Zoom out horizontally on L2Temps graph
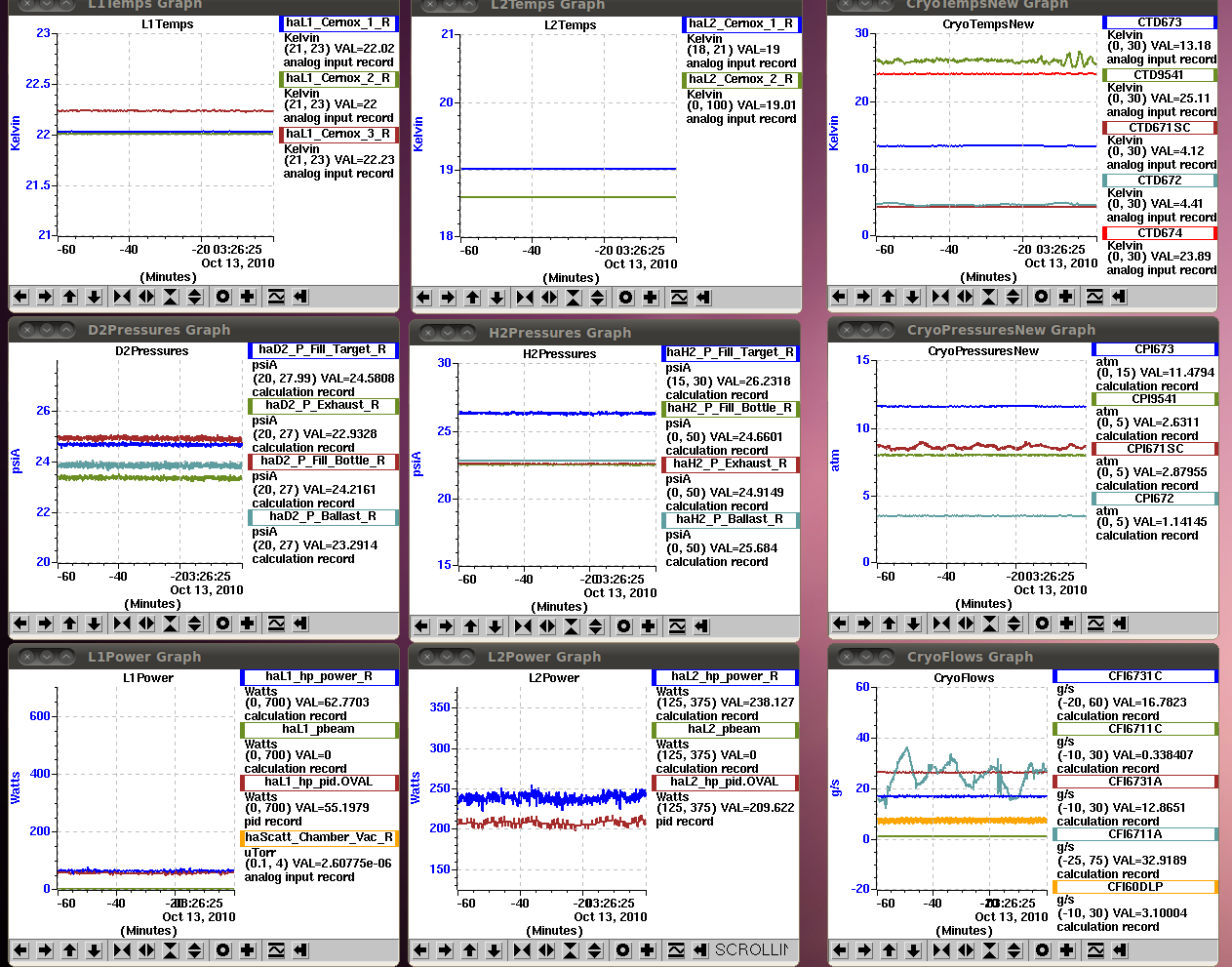Screen dimensions: 1232x967 [549, 298]
